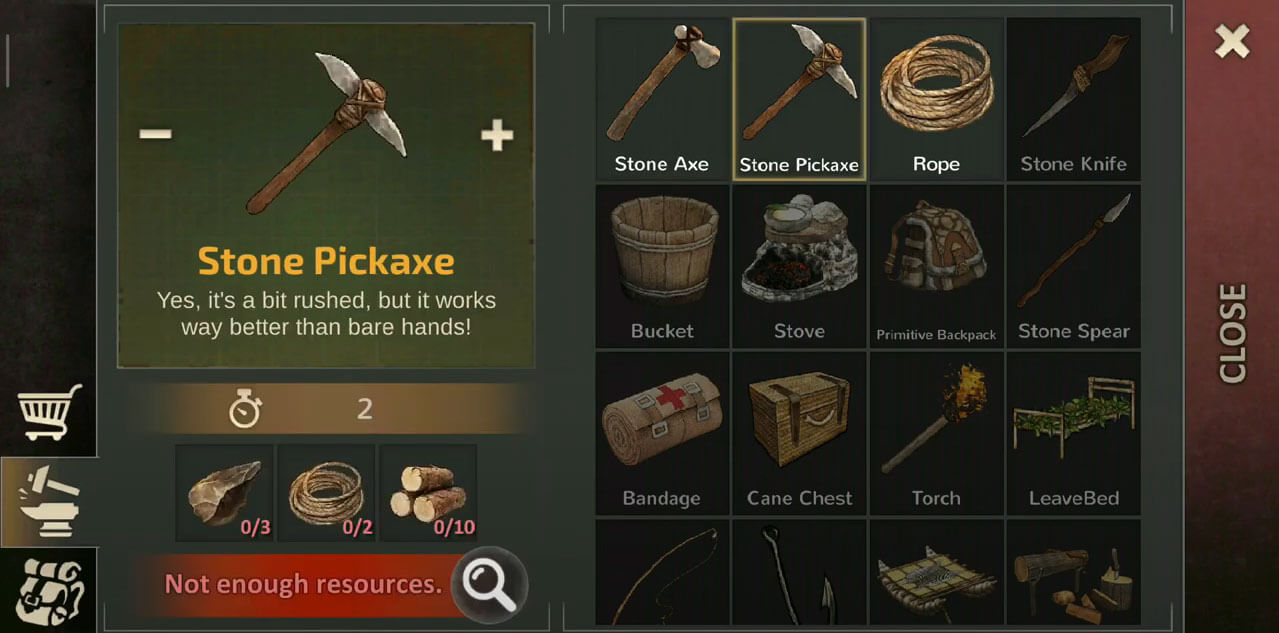Open the Cane Chest recipe

(x=799, y=433)
